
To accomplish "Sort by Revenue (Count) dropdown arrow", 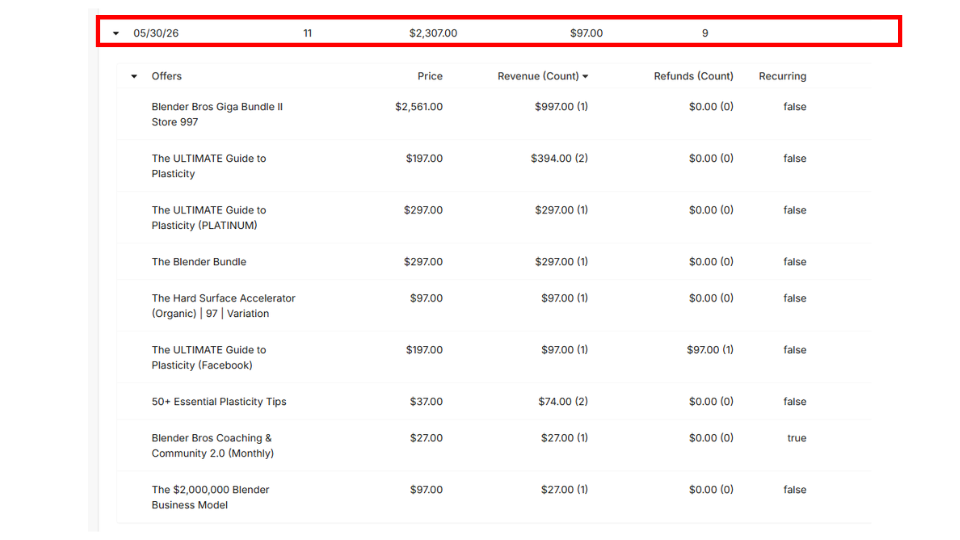I will pos(585,77).
